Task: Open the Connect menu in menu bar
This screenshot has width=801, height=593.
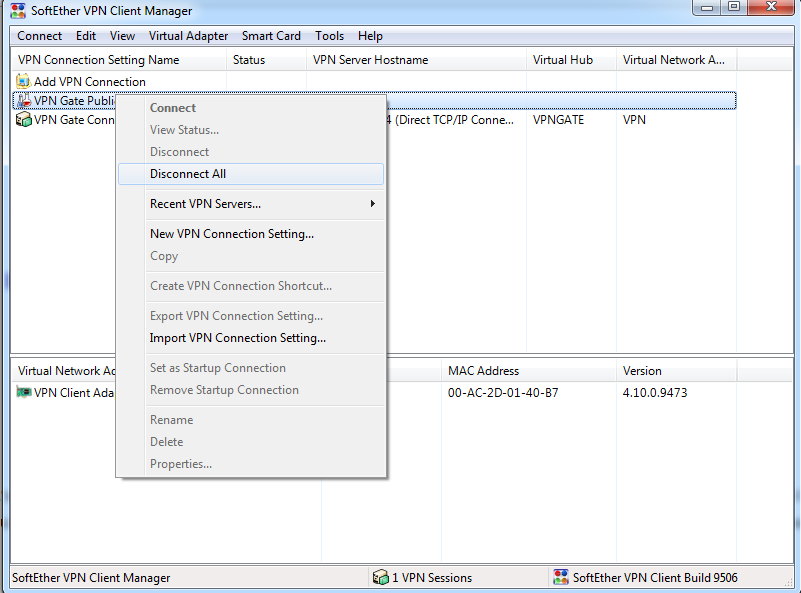Action: pyautogui.click(x=39, y=36)
